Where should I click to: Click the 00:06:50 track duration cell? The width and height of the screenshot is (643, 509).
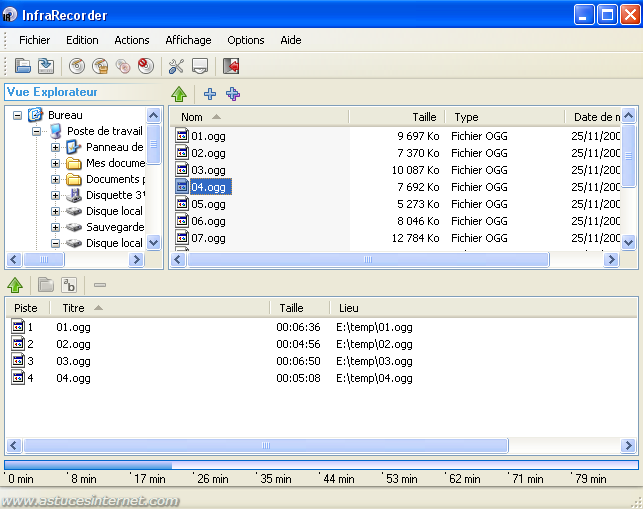298,361
